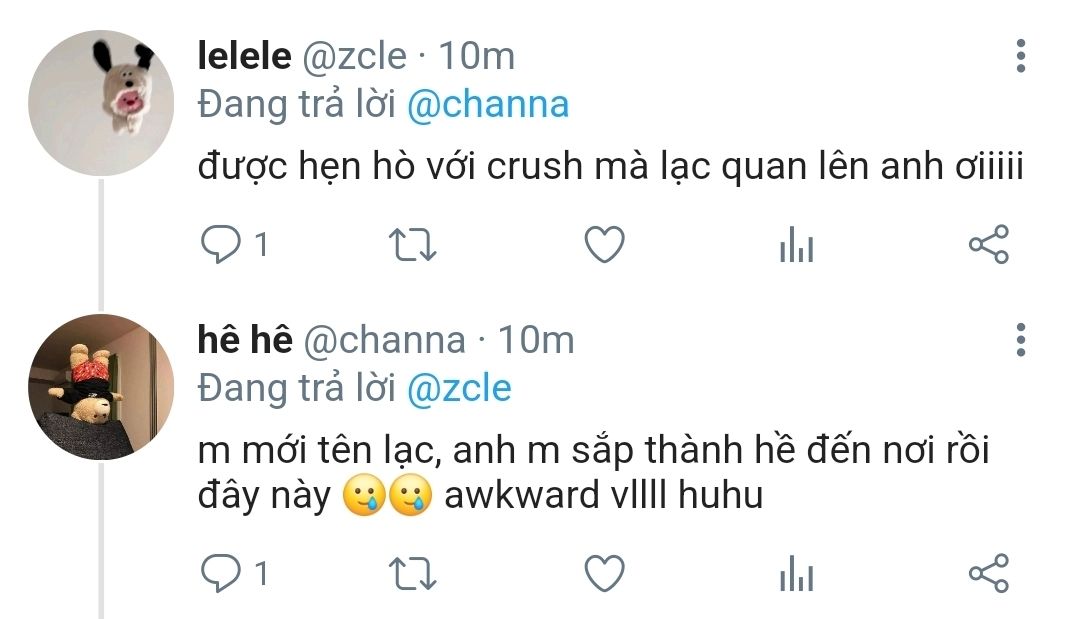Screen dimensions: 1080x619
Task: Share the hê hê tweet
Action: click(x=988, y=574)
